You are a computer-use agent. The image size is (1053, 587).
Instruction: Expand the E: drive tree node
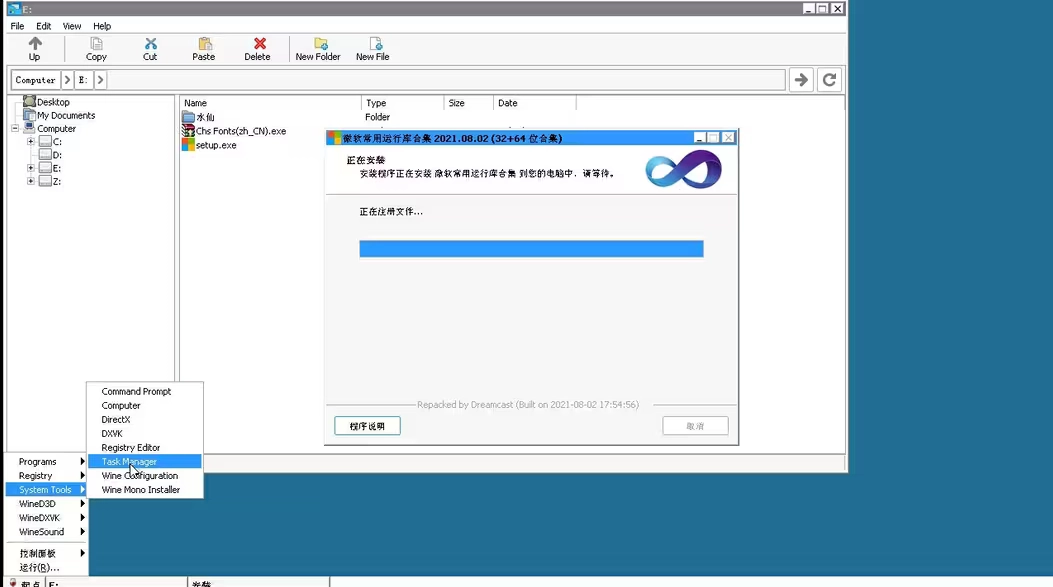pyautogui.click(x=31, y=169)
